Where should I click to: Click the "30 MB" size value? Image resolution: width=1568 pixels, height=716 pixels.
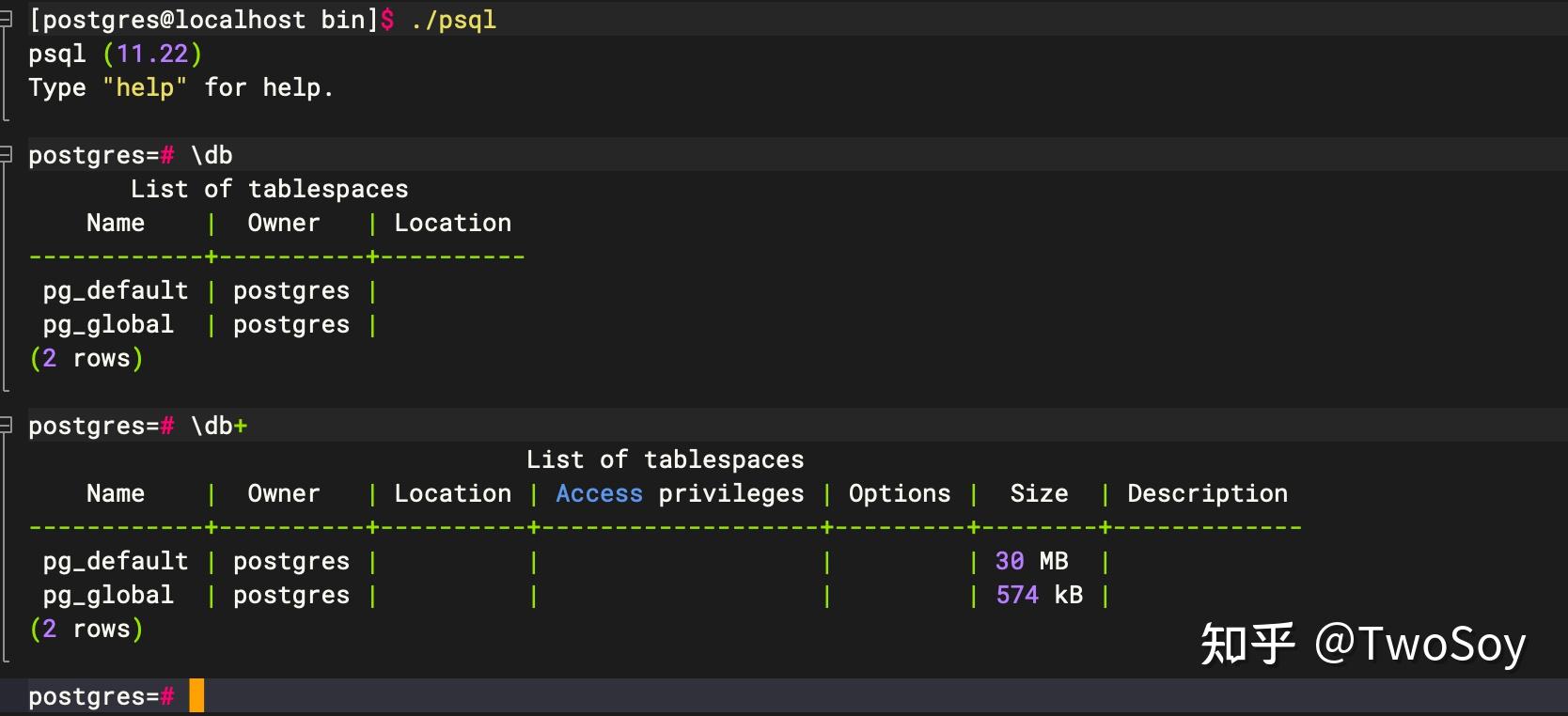[1031, 561]
